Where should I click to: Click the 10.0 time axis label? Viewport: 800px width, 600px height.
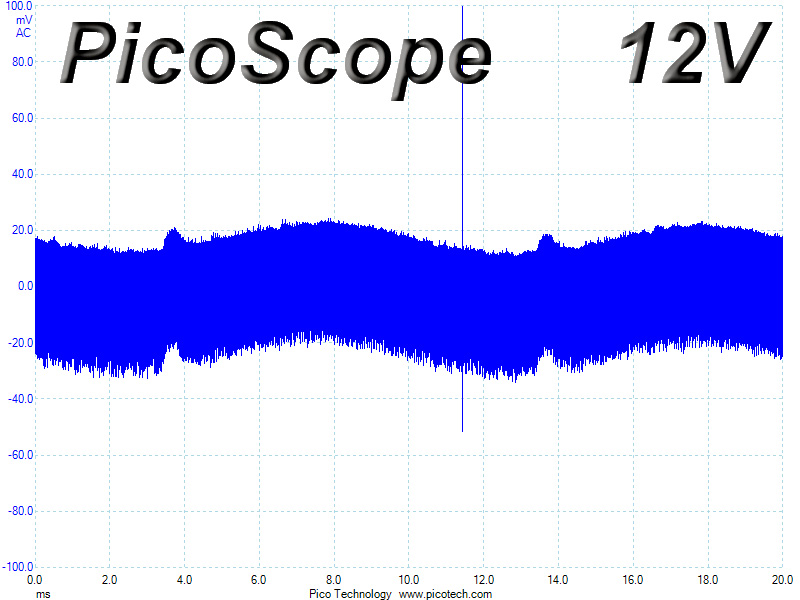[x=408, y=580]
